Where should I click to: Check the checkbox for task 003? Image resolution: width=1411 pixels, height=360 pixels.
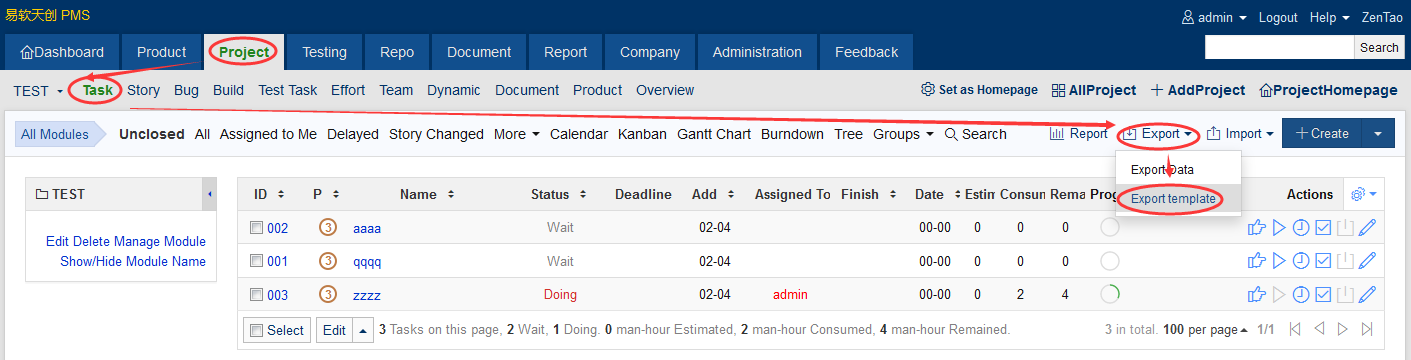click(256, 295)
